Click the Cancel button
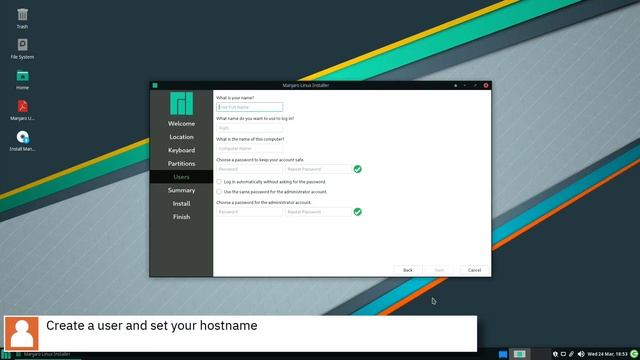The image size is (640, 360). (474, 270)
